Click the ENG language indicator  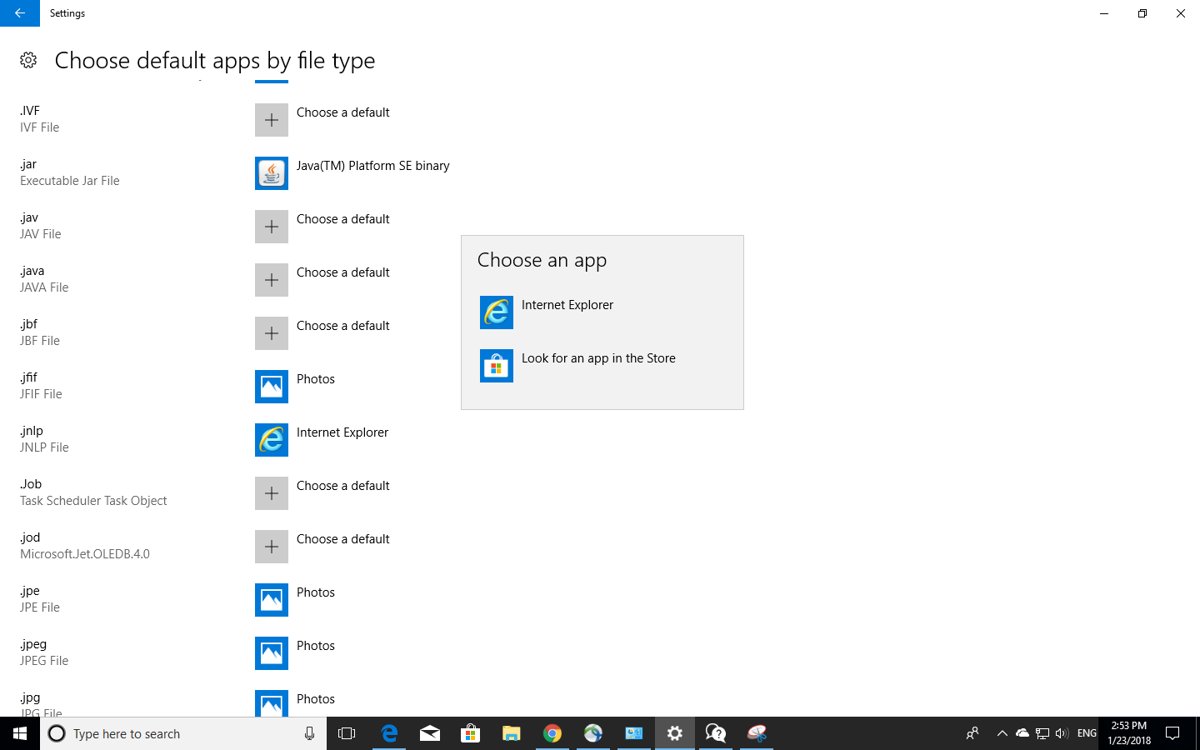point(1087,734)
